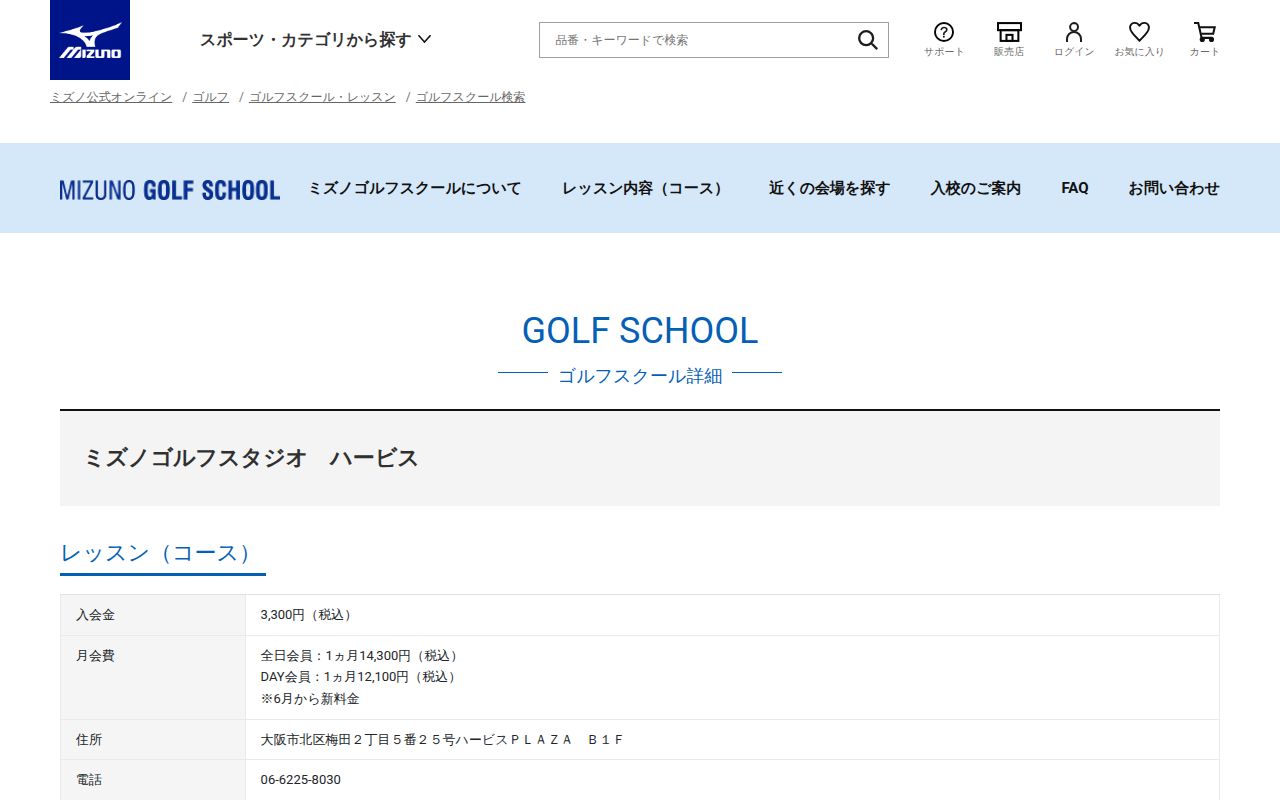Click the 入会金 row label
This screenshot has height=800, width=1280.
95,615
